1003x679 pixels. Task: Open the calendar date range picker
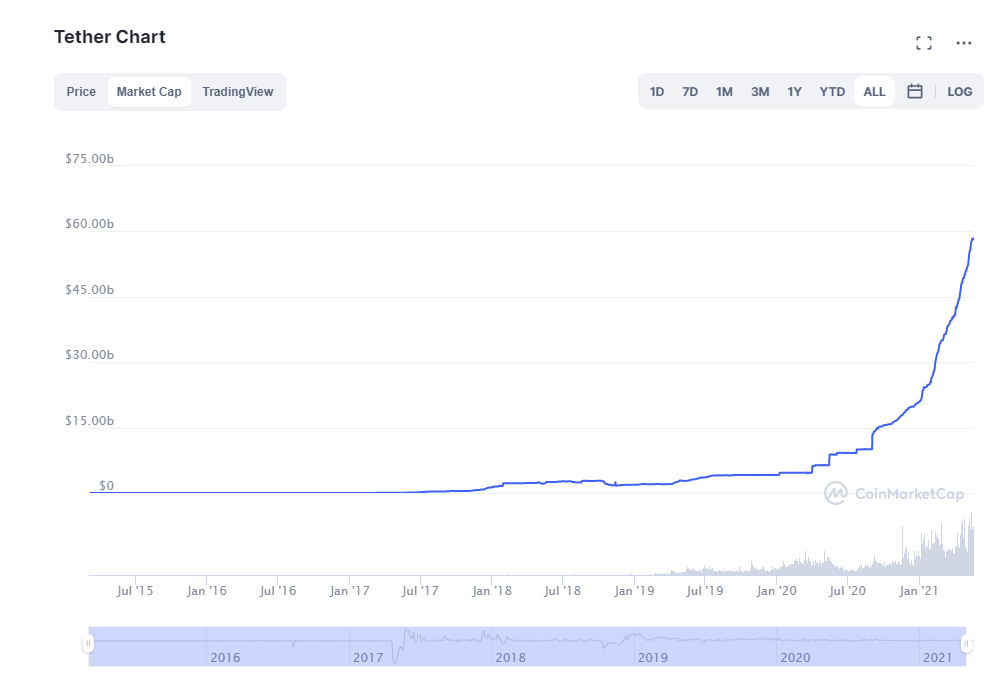[914, 92]
